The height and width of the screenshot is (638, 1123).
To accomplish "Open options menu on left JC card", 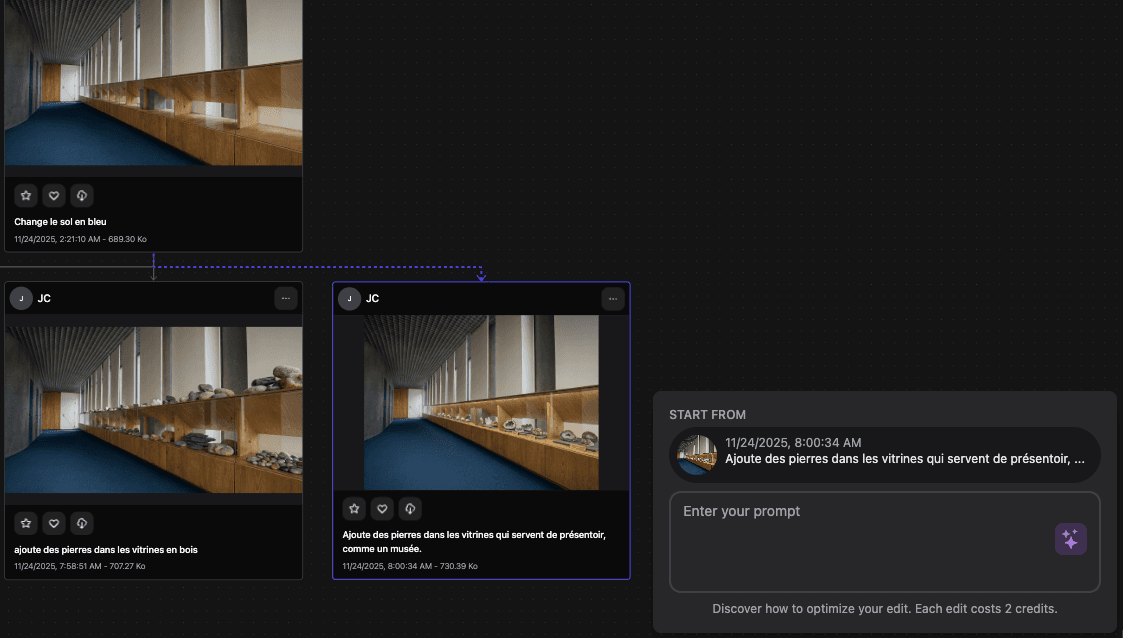I will [x=286, y=298].
